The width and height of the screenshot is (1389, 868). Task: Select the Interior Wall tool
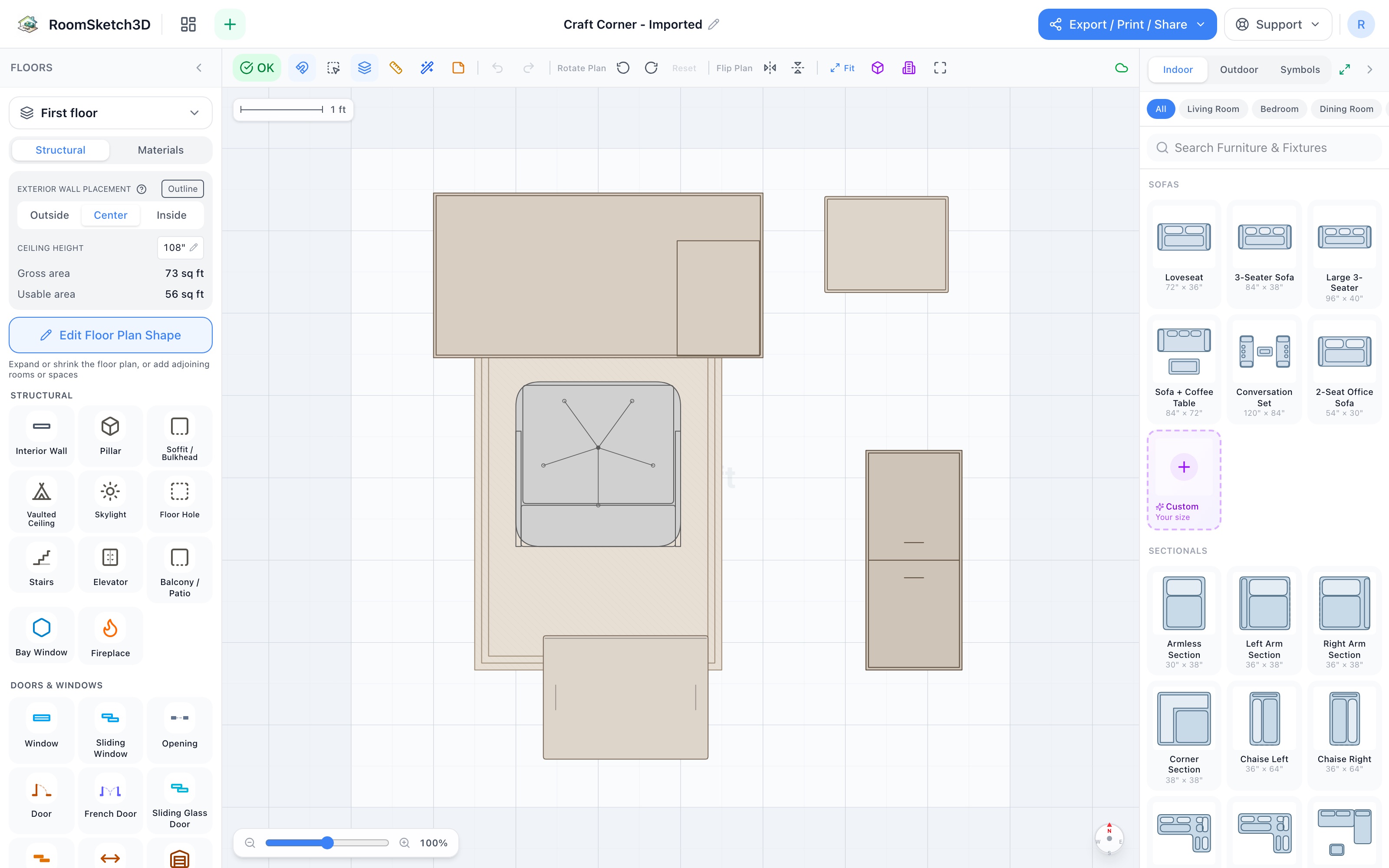point(41,436)
